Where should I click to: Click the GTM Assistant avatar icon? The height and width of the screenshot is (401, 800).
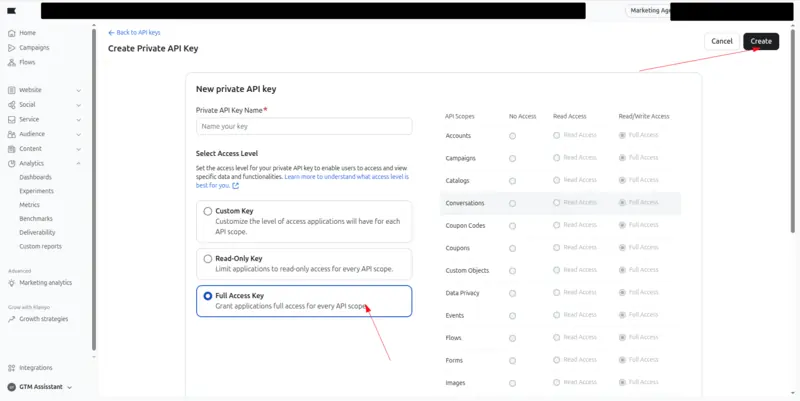click(x=12, y=387)
